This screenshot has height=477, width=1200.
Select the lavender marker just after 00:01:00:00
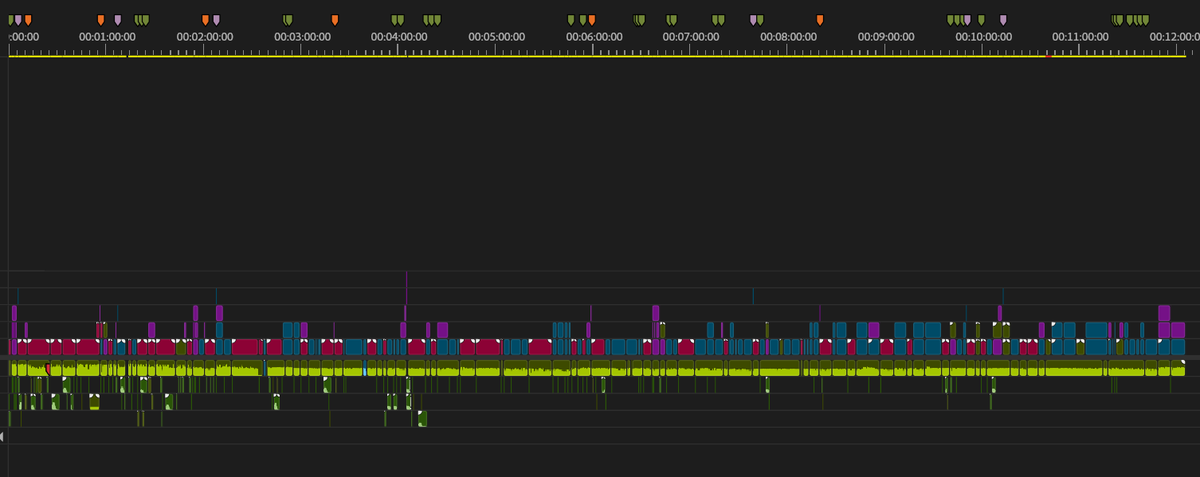point(118,20)
